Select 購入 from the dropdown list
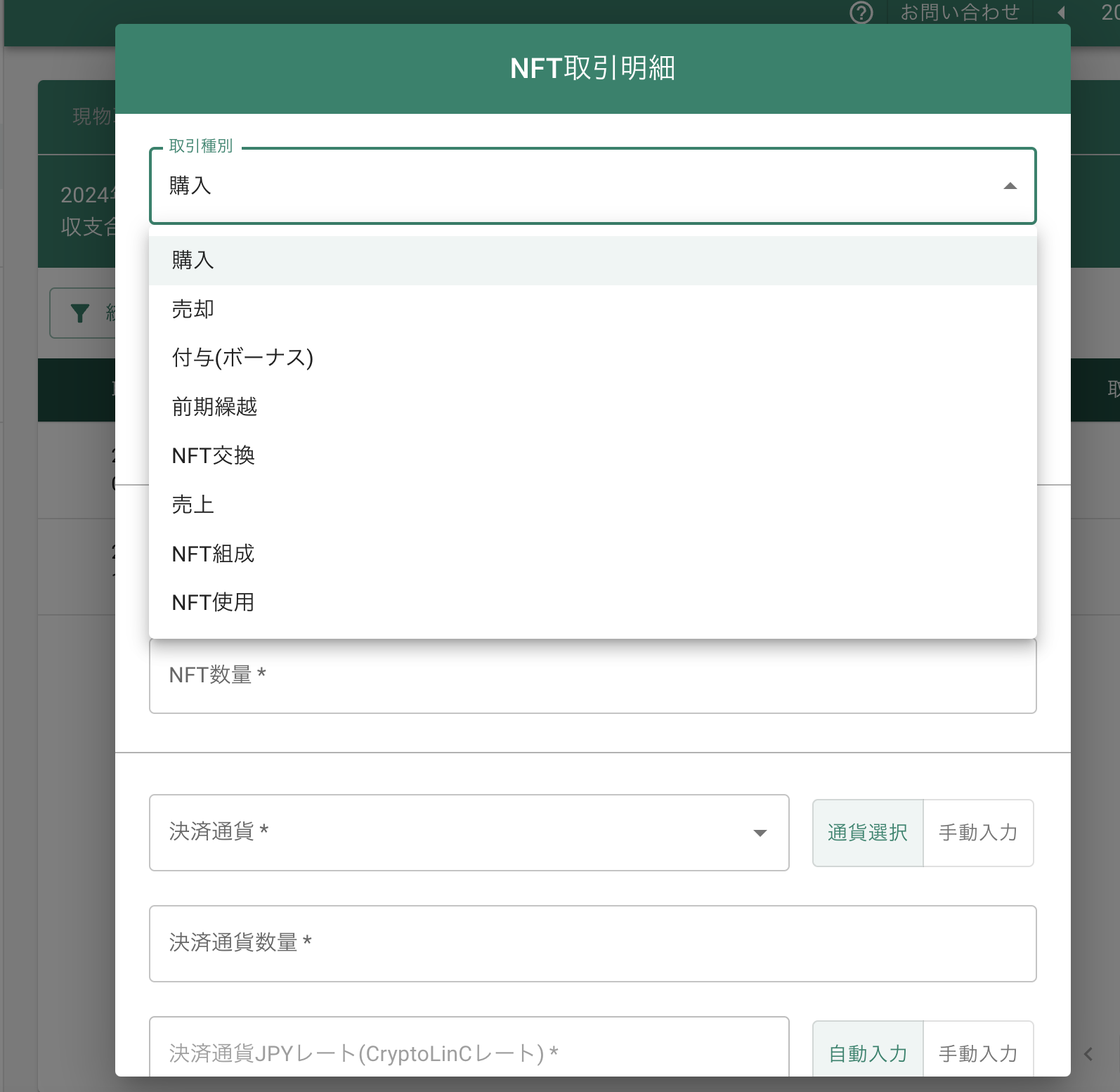The width and height of the screenshot is (1120, 1092). [592, 261]
